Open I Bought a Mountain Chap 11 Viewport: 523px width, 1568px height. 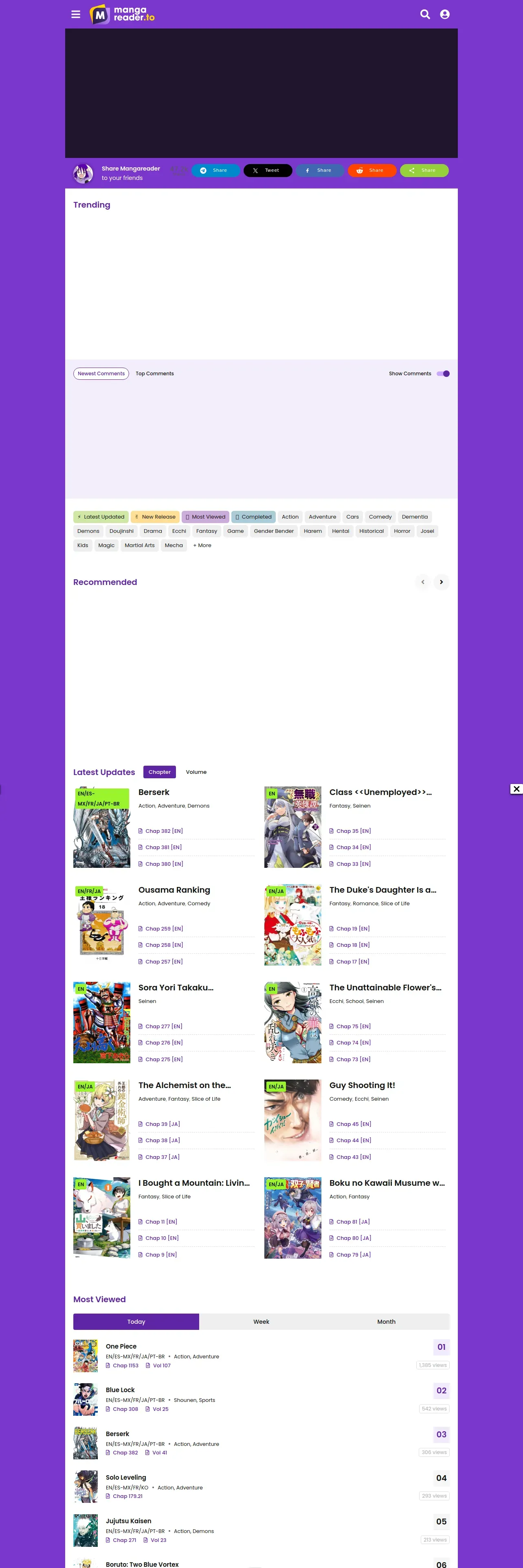click(x=161, y=1222)
